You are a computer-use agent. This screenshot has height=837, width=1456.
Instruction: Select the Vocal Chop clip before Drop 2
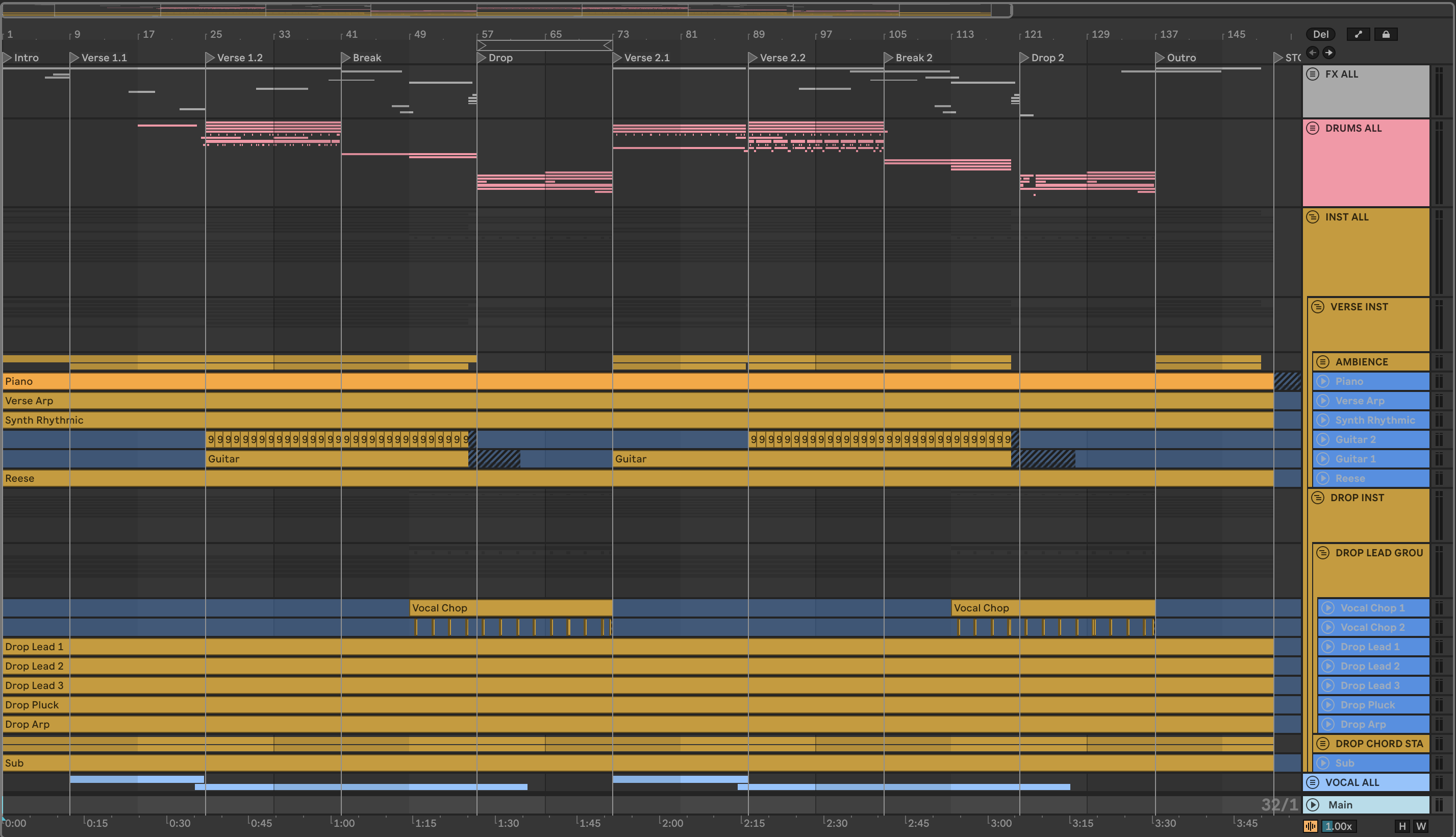(1053, 608)
